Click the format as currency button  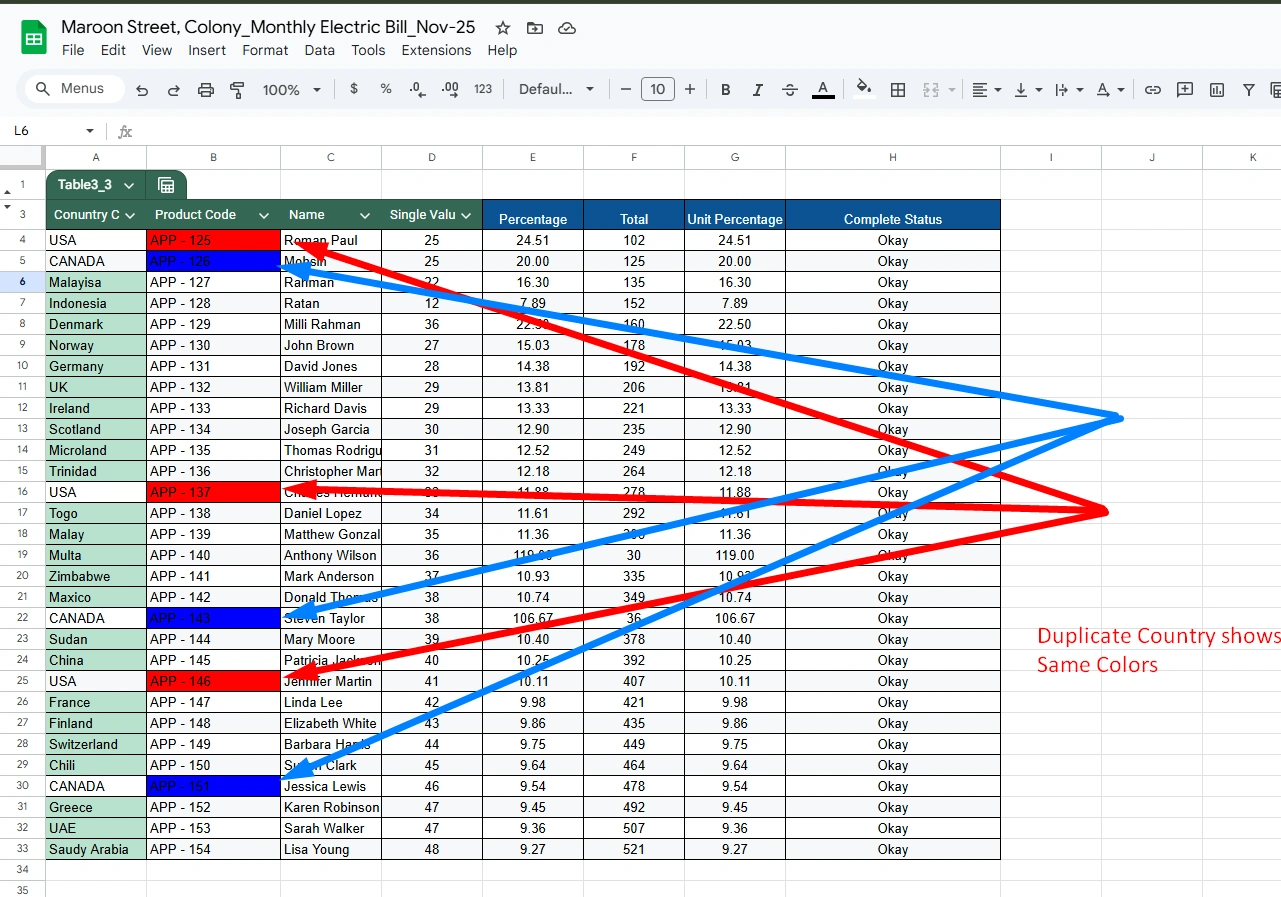tap(354, 89)
